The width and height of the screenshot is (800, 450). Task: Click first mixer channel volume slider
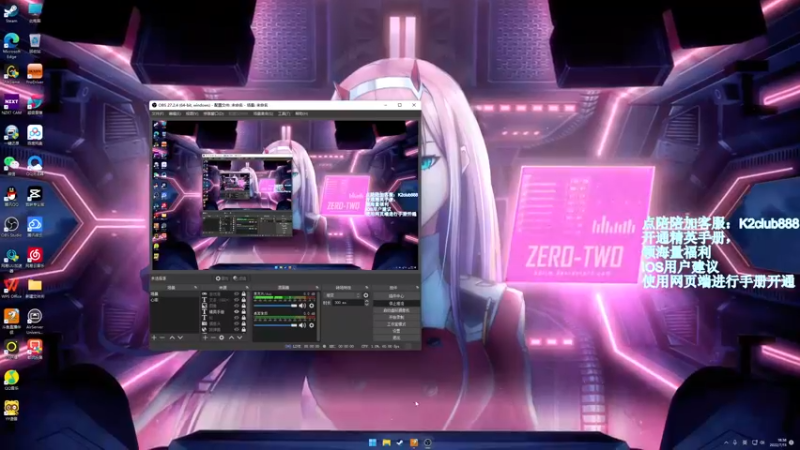tap(276, 306)
